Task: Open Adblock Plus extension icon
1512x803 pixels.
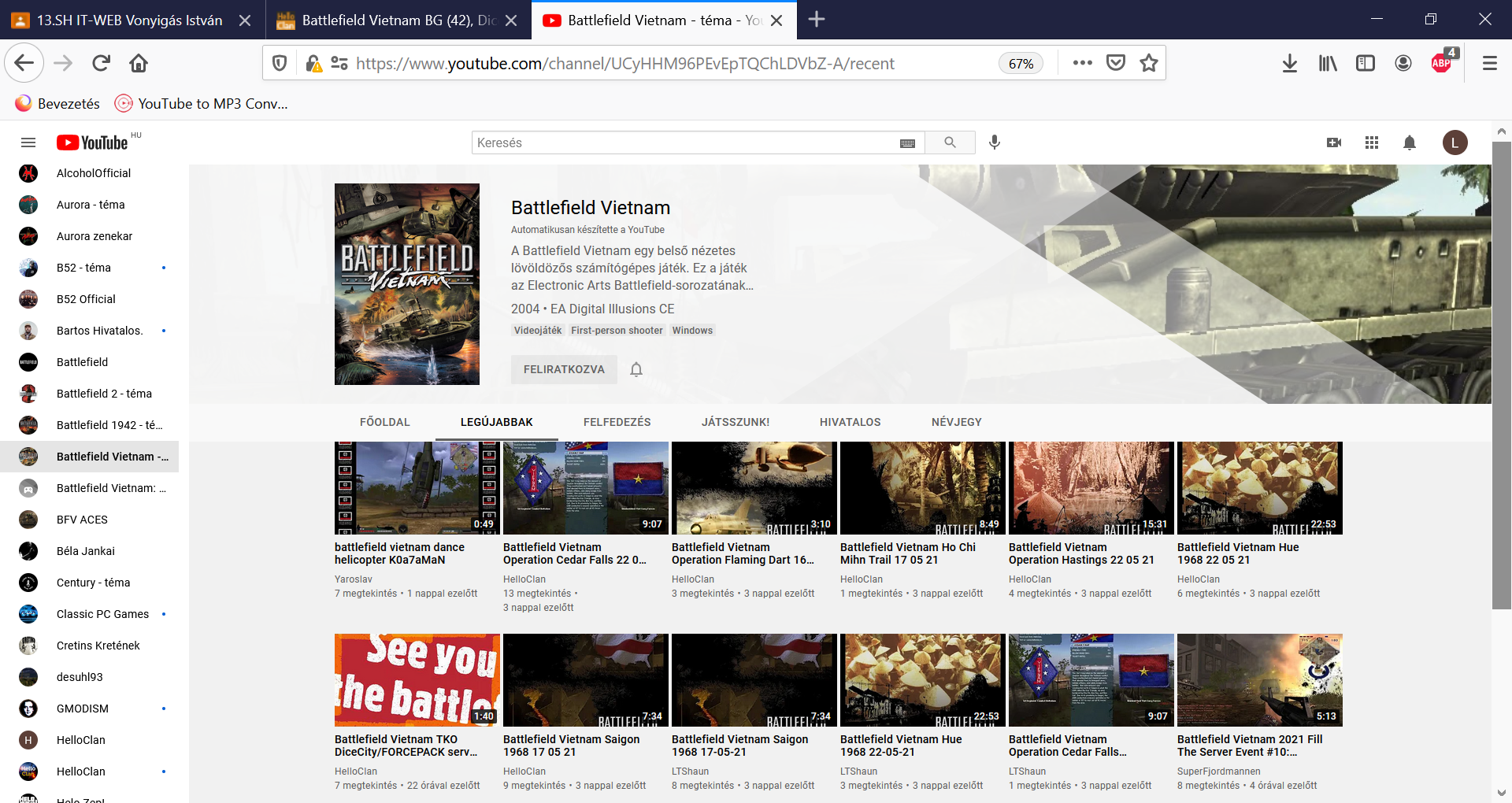Action: click(x=1443, y=61)
